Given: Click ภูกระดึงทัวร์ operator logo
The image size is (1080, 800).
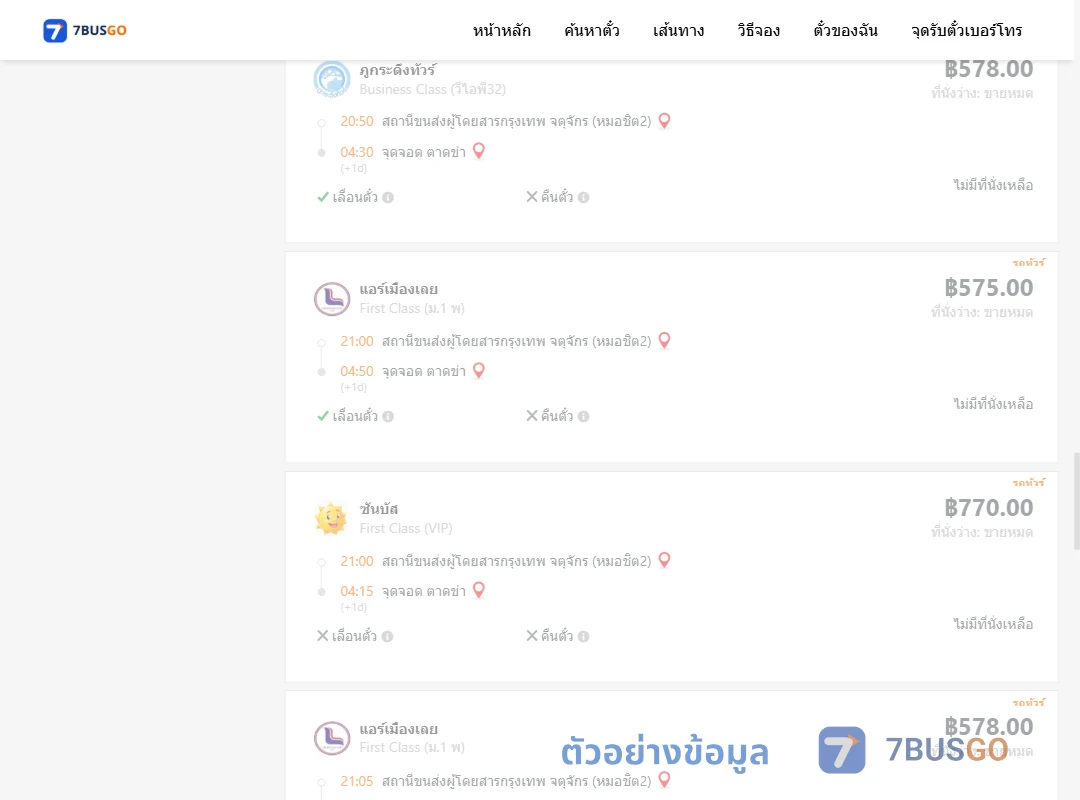Looking at the screenshot, I should click(x=332, y=79).
